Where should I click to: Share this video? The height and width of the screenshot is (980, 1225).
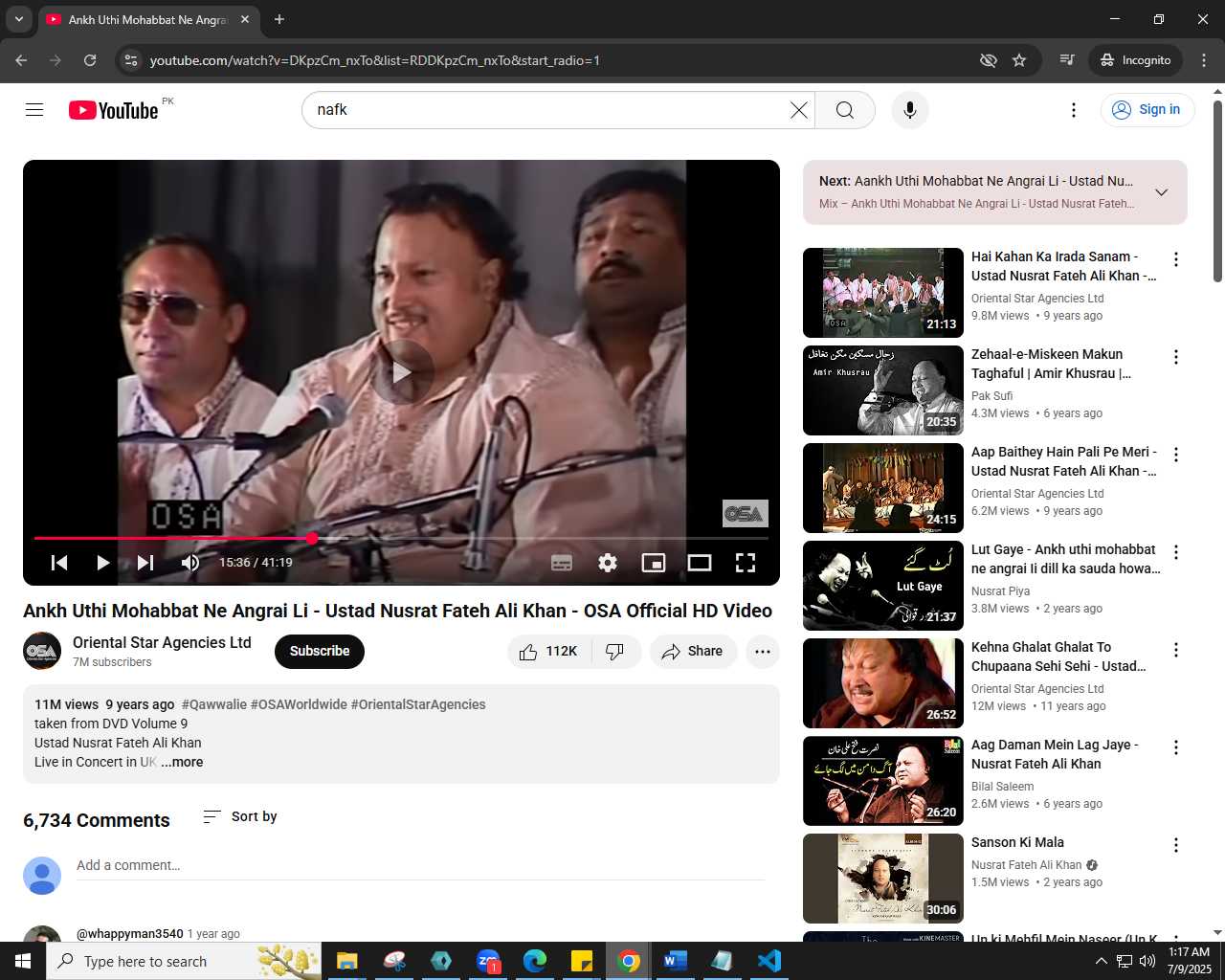[x=693, y=652]
